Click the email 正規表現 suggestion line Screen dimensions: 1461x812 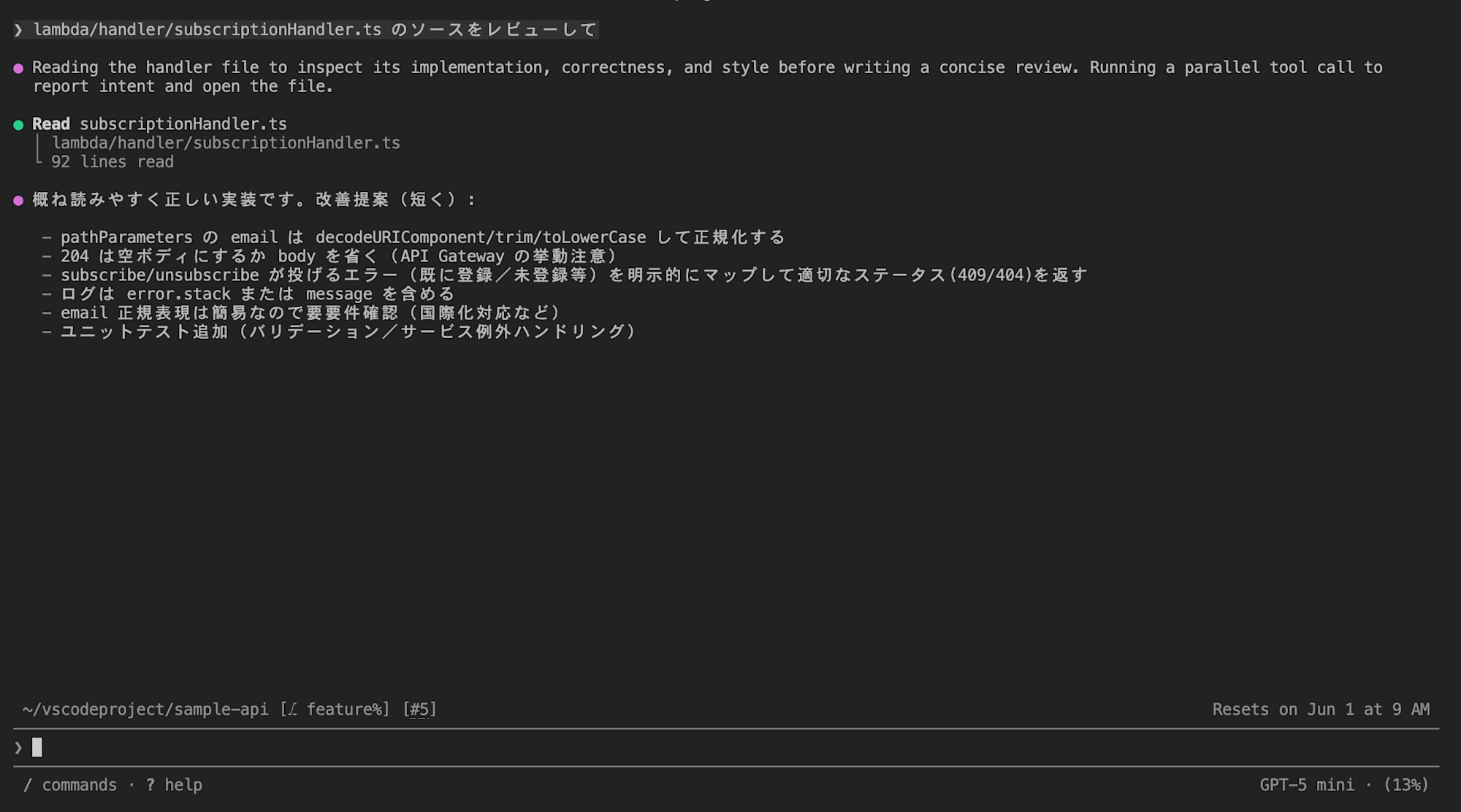coord(310,313)
